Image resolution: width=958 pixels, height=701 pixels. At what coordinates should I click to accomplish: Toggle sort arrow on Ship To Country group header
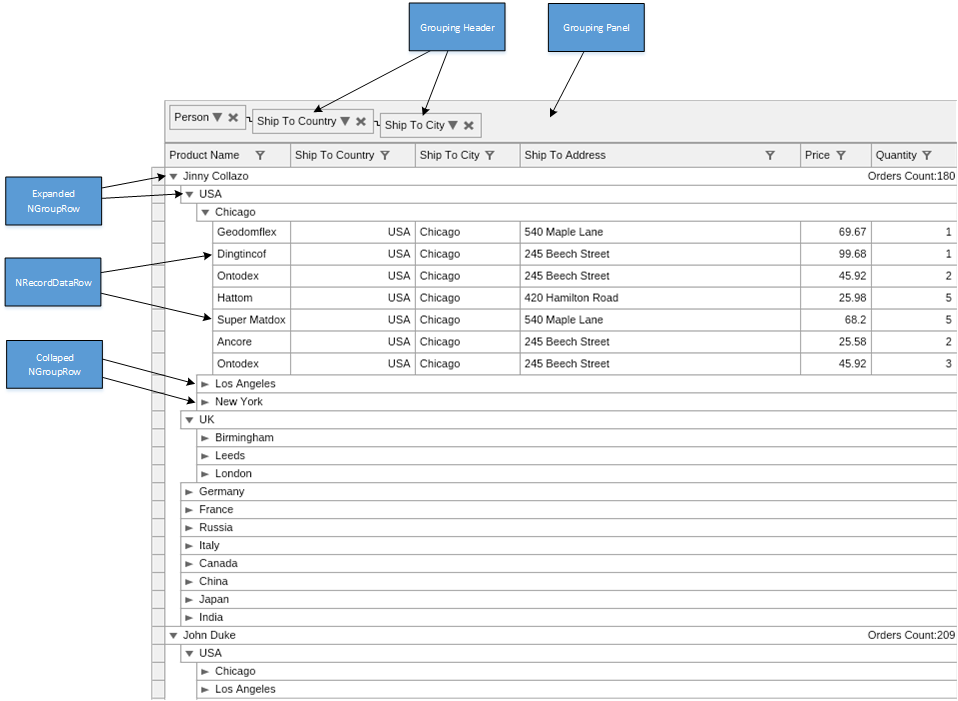[x=345, y=122]
